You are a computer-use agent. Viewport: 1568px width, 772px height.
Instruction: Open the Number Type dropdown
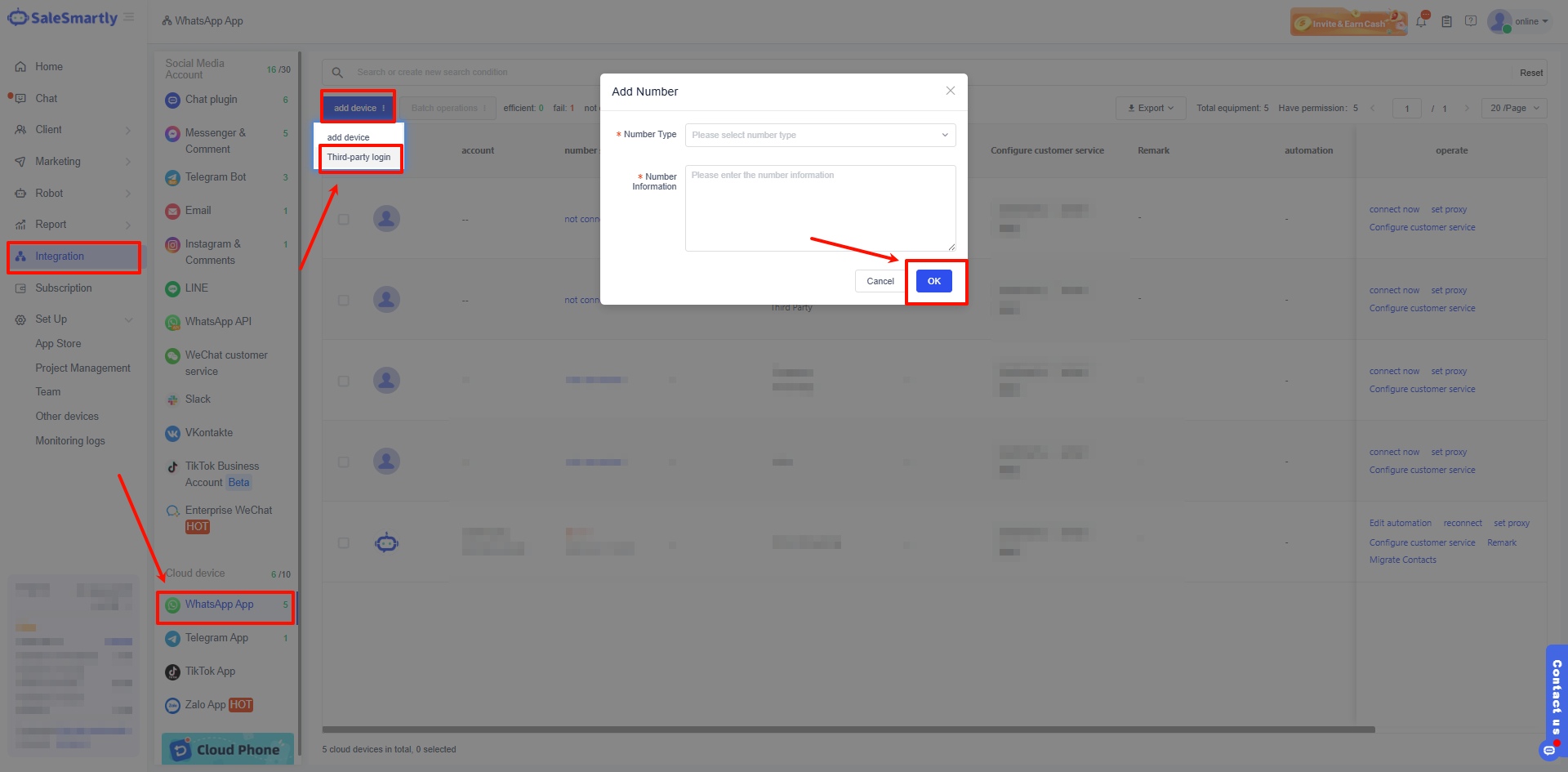click(x=820, y=135)
